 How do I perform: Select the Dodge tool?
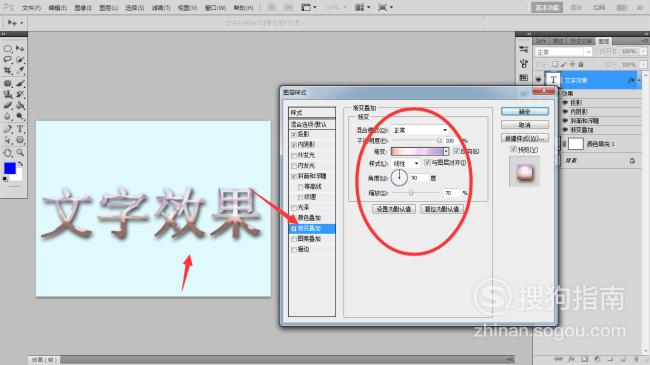coord(20,116)
